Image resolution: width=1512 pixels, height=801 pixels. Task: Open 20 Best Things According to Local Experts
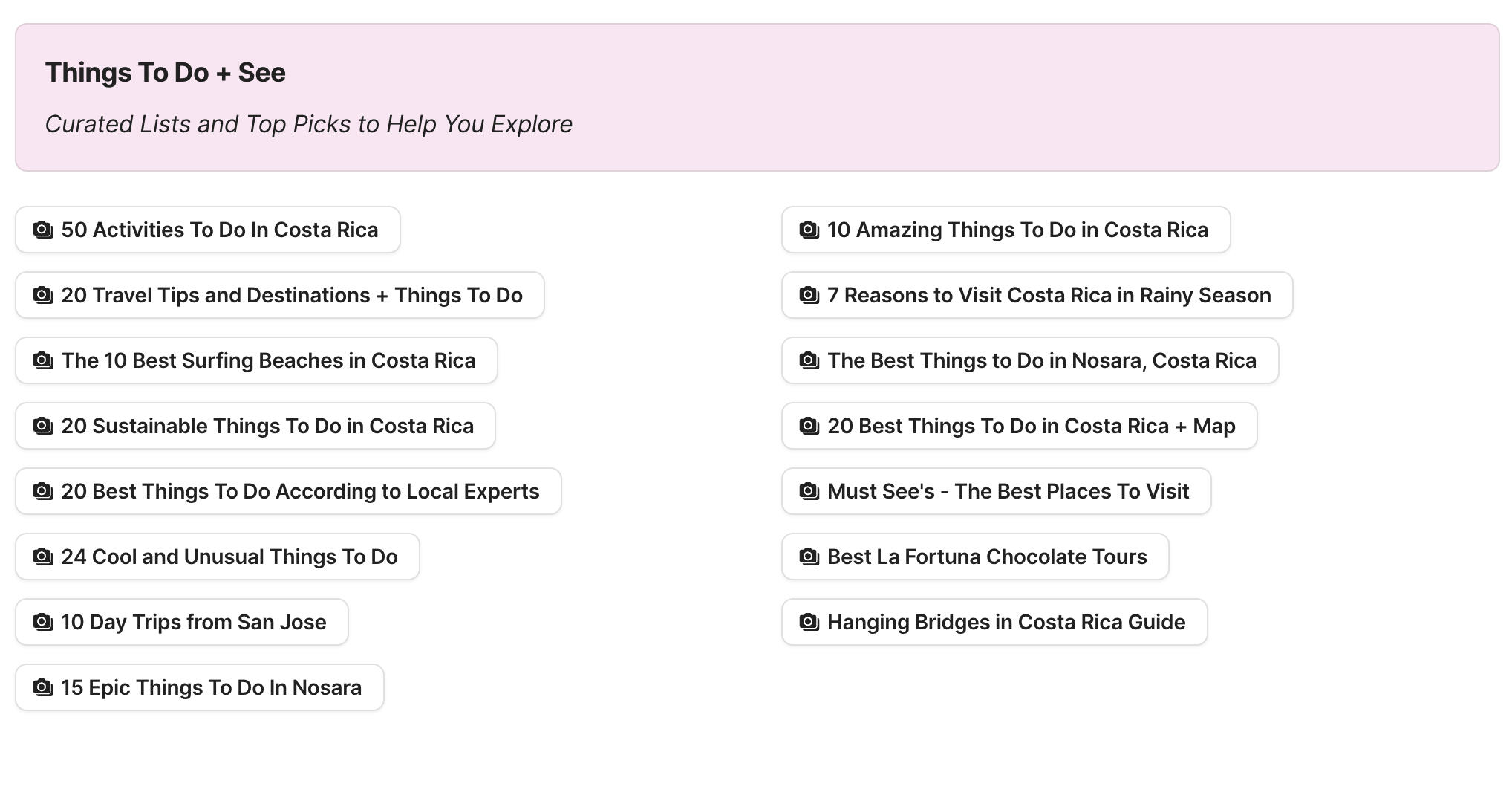(x=300, y=491)
